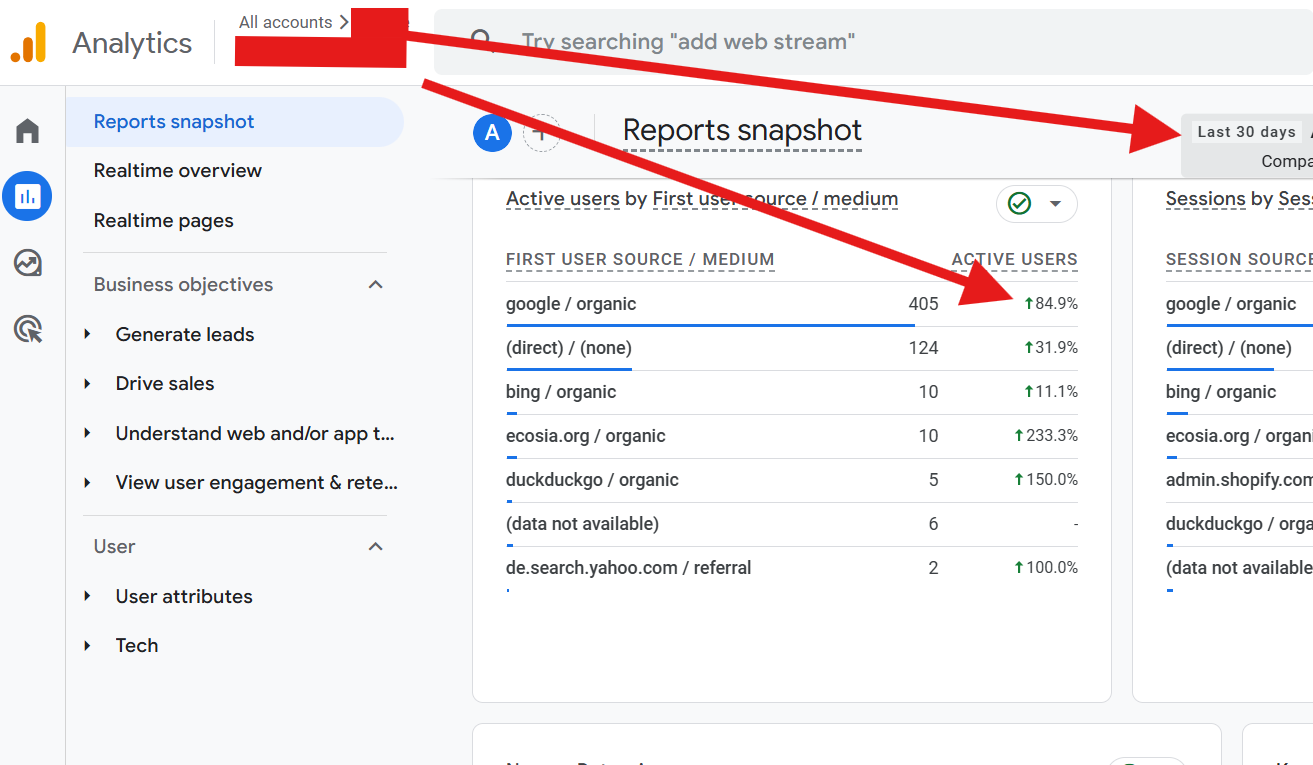
Task: Select the admin.shopify.com row
Action: (1239, 480)
